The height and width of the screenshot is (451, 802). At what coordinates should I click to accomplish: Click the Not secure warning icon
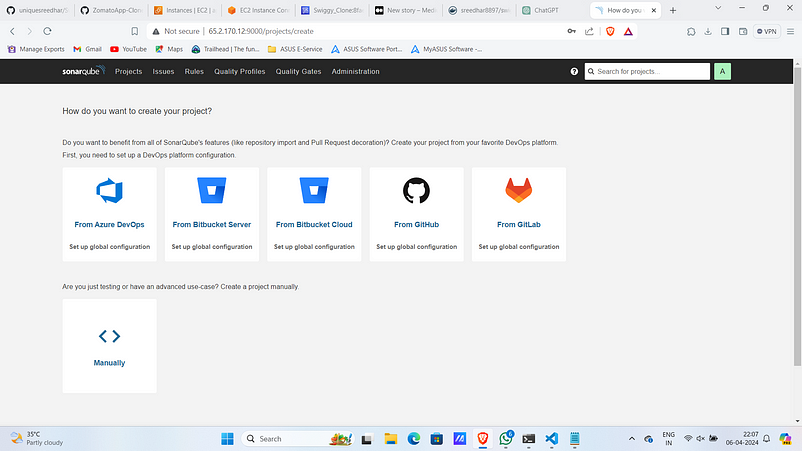[156, 31]
